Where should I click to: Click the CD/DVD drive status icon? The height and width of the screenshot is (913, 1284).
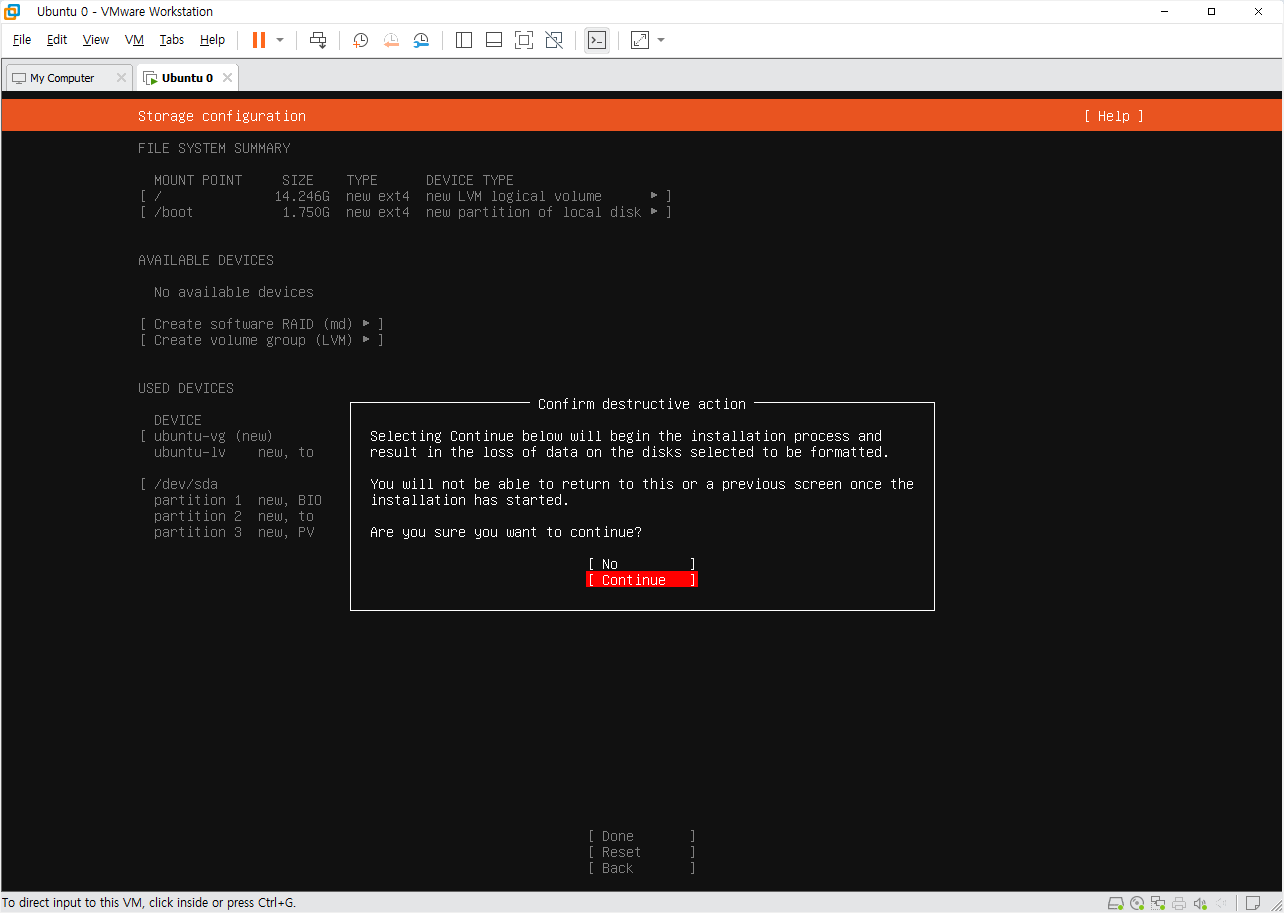pos(1137,903)
